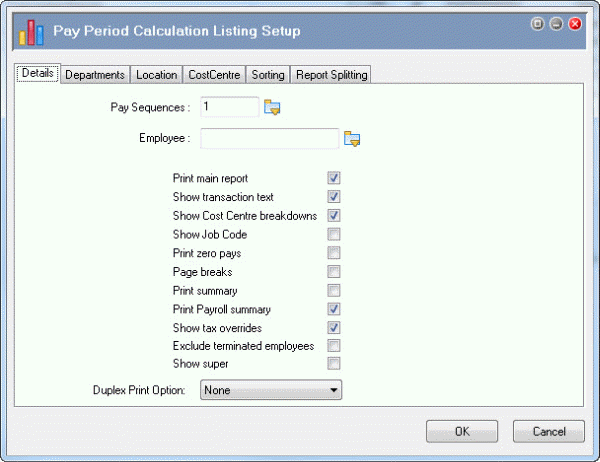Close the dialog with the red X

coord(575,24)
